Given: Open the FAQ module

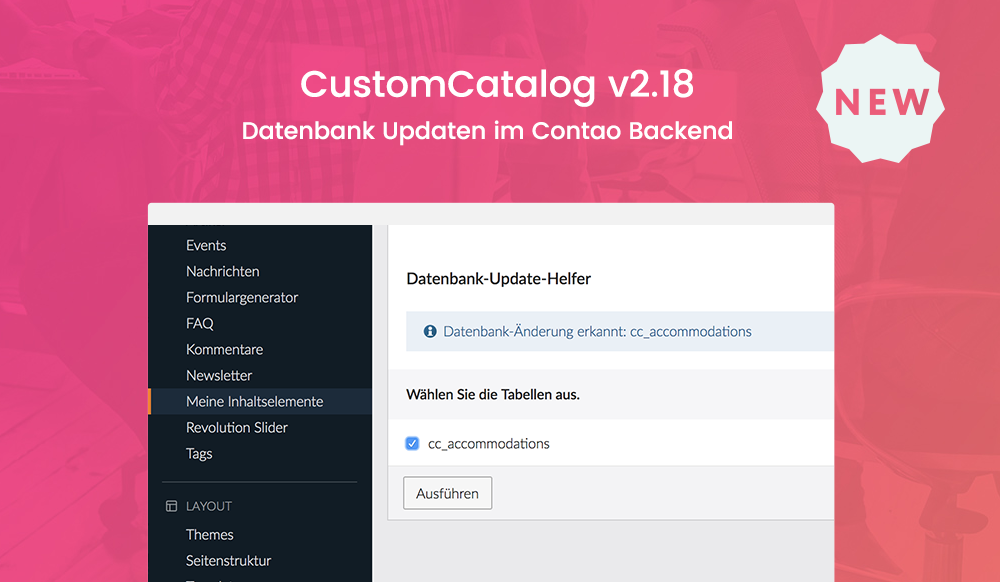Looking at the screenshot, I should [200, 324].
